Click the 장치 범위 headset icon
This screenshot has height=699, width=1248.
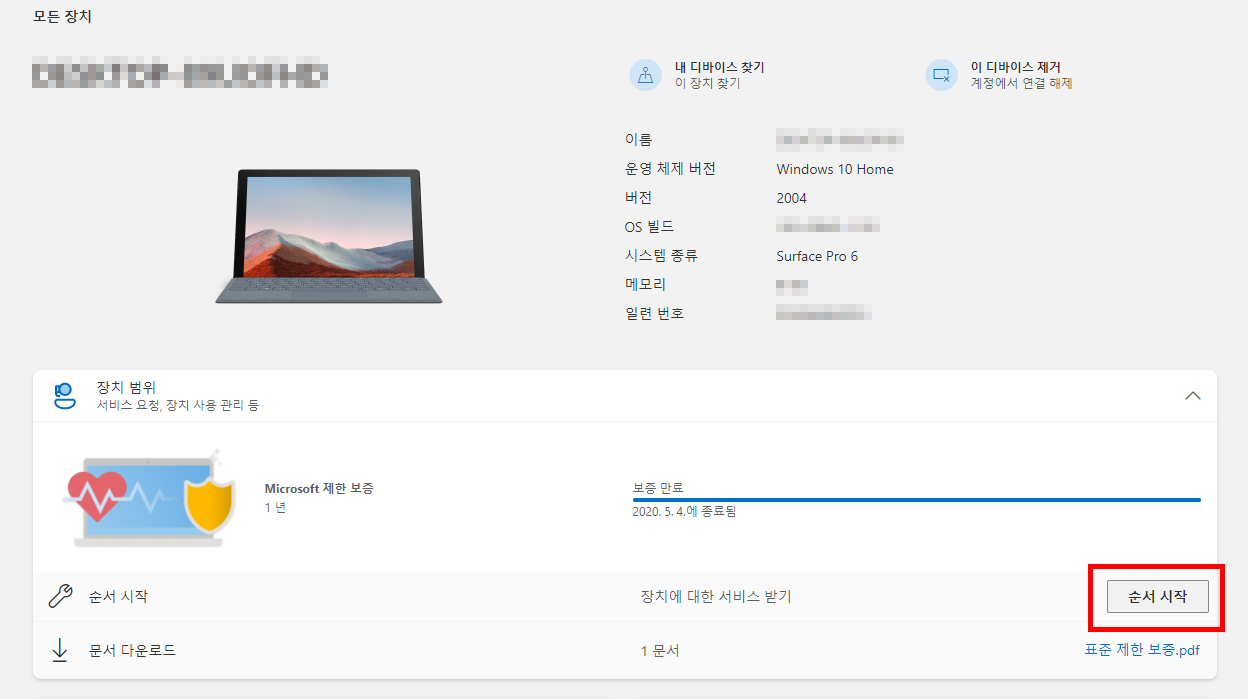(x=64, y=396)
